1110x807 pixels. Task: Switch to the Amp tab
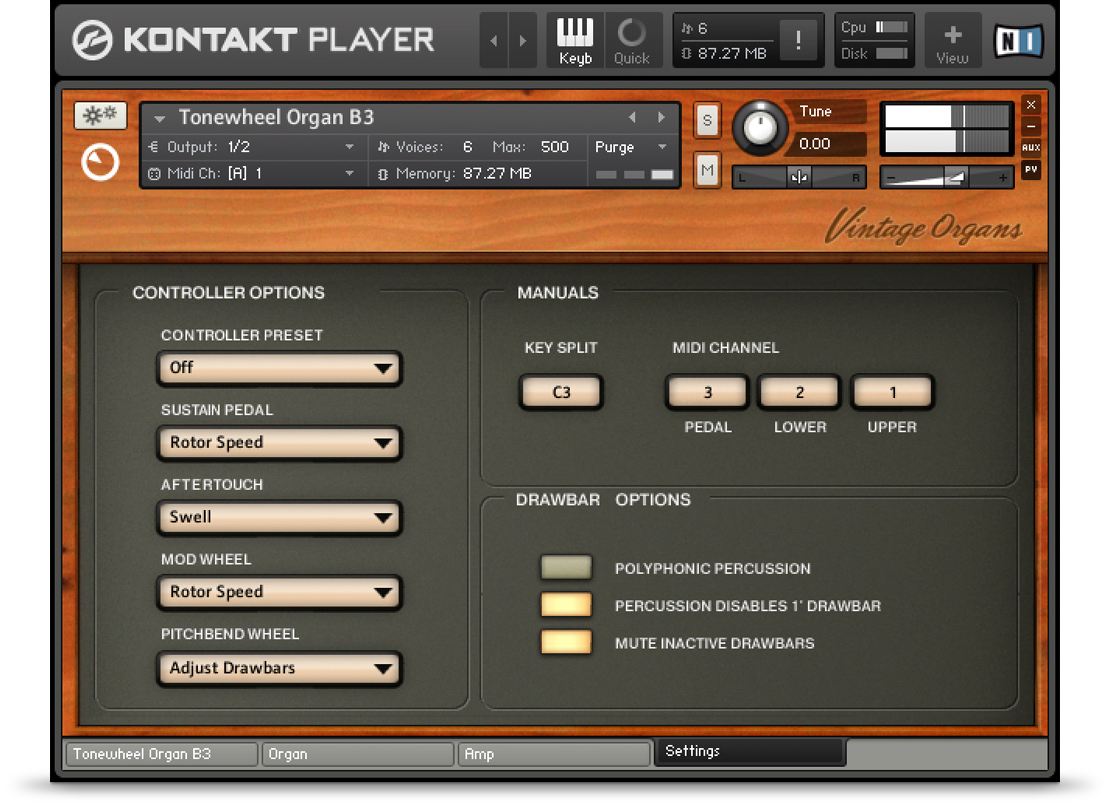554,754
